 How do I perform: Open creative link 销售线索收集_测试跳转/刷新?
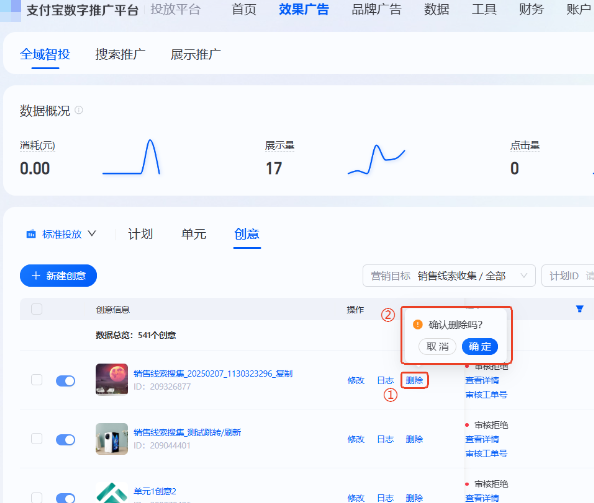pyautogui.click(x=187, y=432)
